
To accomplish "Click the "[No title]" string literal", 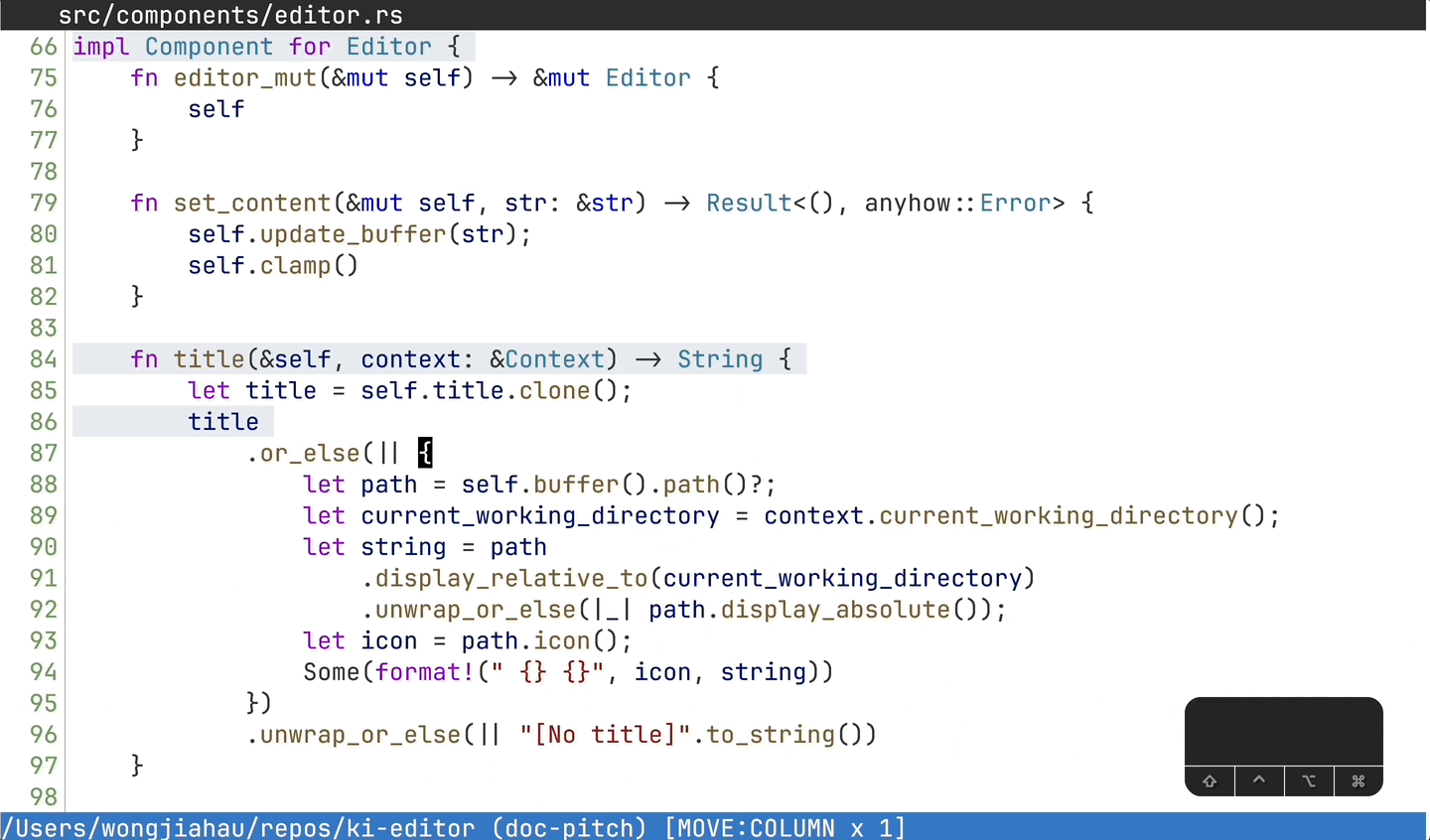I will click(x=605, y=735).
